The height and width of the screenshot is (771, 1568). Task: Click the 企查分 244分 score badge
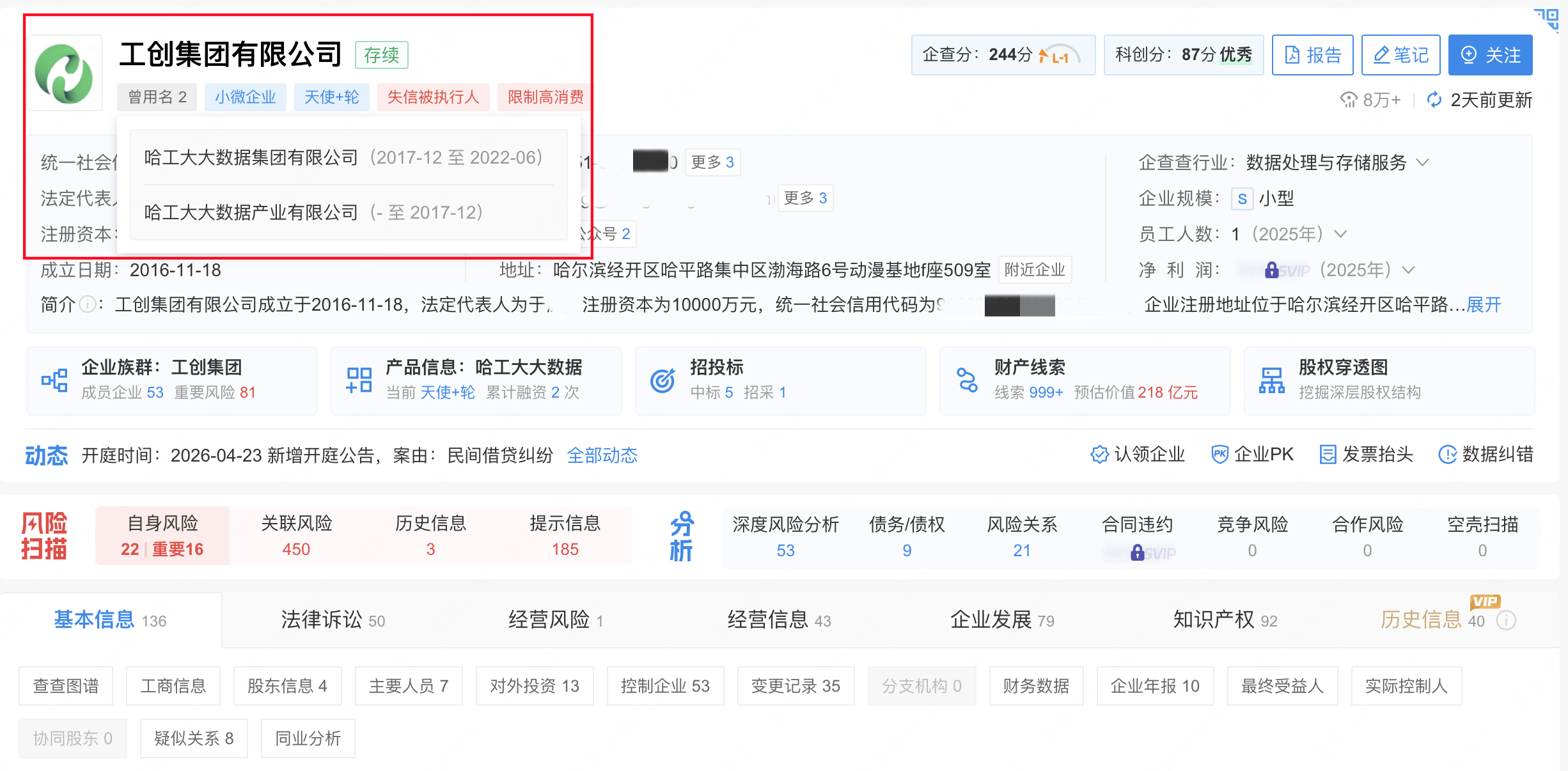coord(1003,55)
